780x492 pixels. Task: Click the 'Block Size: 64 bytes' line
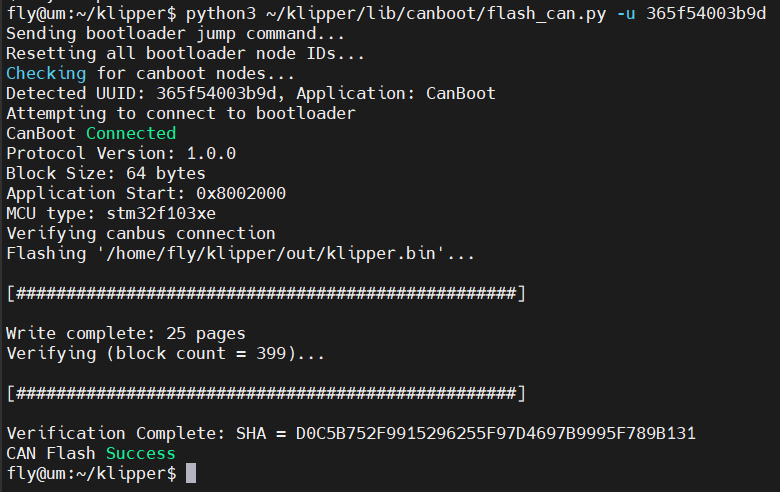coord(106,174)
